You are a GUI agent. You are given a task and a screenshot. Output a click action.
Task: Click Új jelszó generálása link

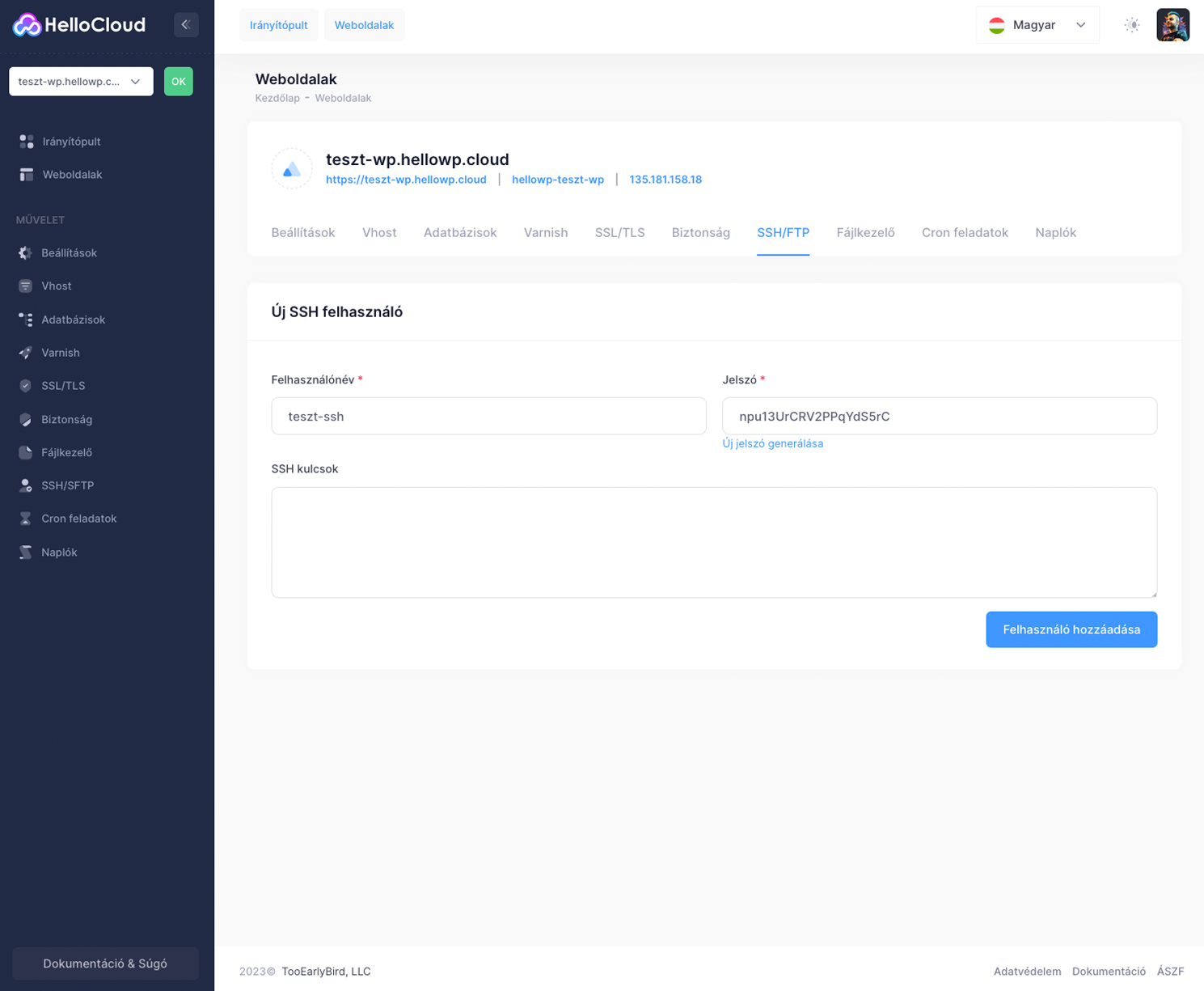pyautogui.click(x=773, y=443)
